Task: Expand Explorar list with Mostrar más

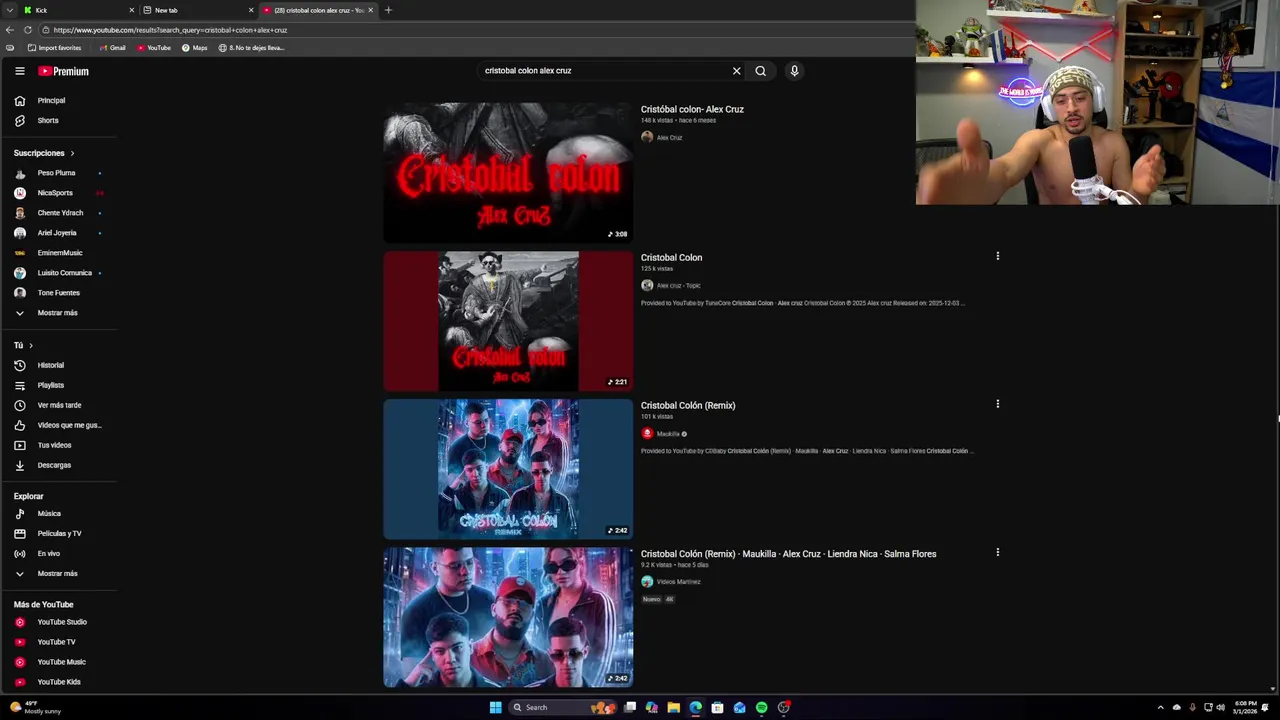Action: click(58, 574)
